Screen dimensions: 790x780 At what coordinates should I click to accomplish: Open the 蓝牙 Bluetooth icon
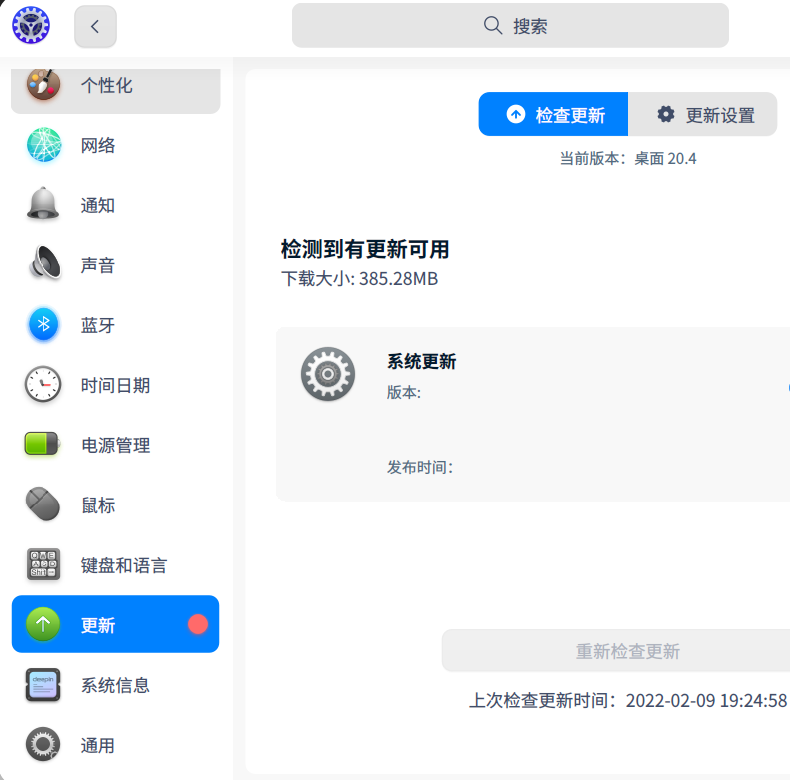tap(44, 324)
